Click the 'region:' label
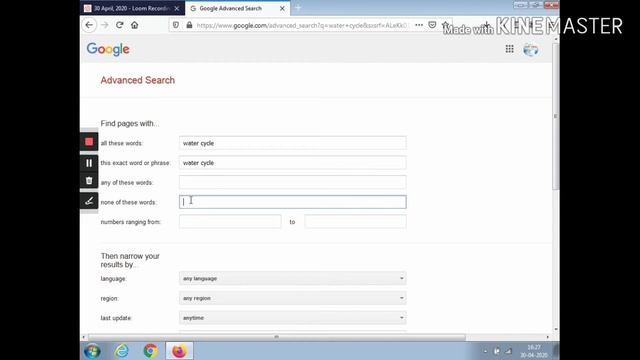Image resolution: width=640 pixels, height=360 pixels. [110, 298]
